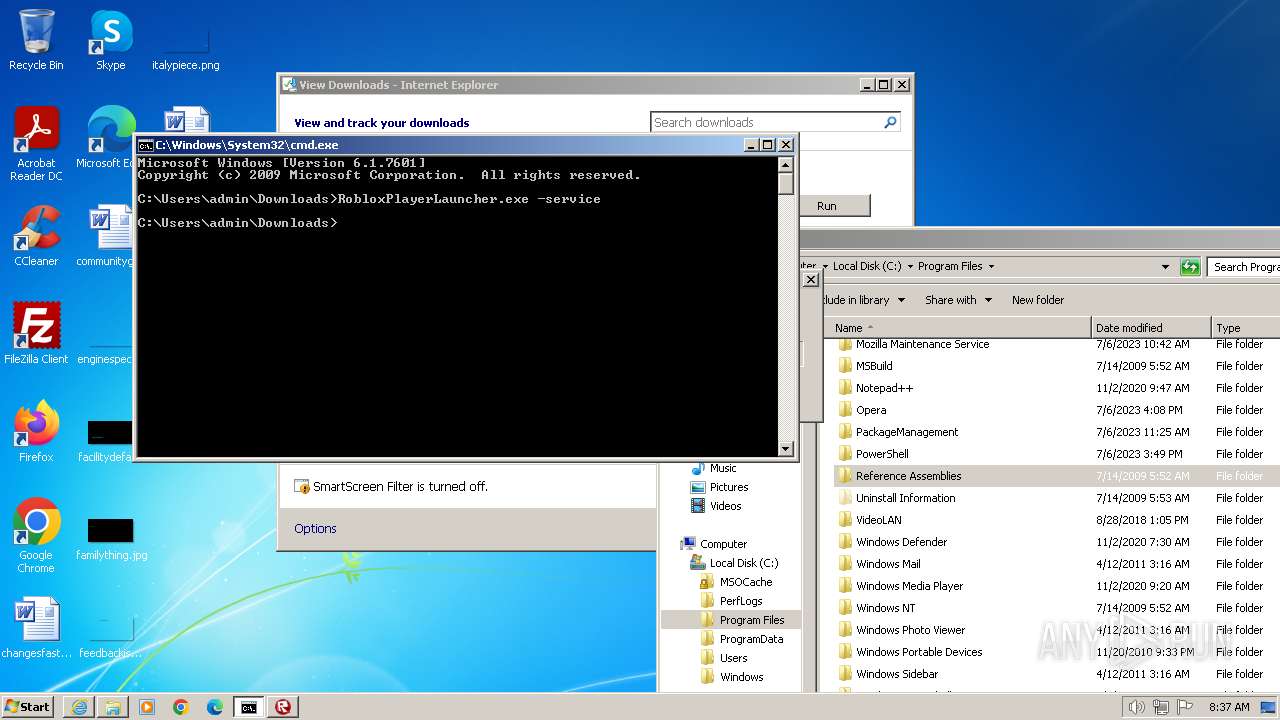Open the address bar history dropdown

(x=1165, y=267)
